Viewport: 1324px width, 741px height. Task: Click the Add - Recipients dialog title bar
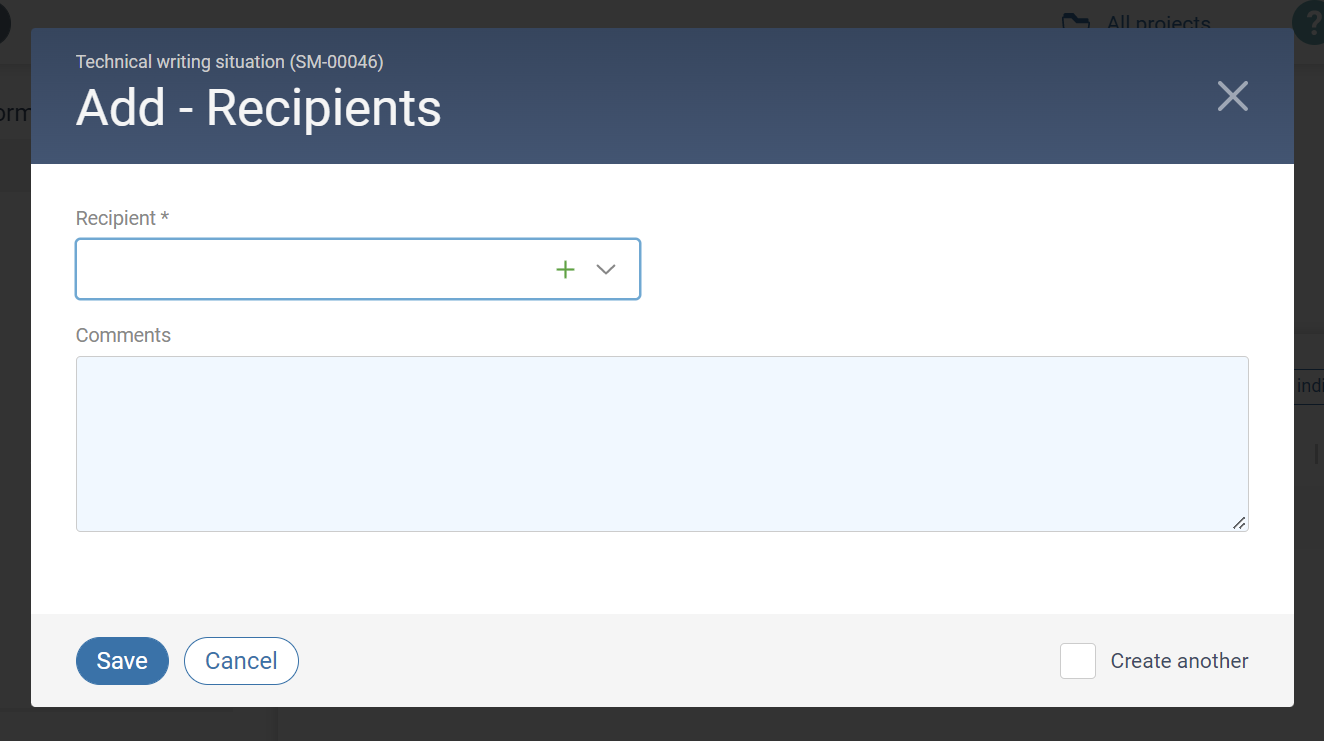click(258, 108)
